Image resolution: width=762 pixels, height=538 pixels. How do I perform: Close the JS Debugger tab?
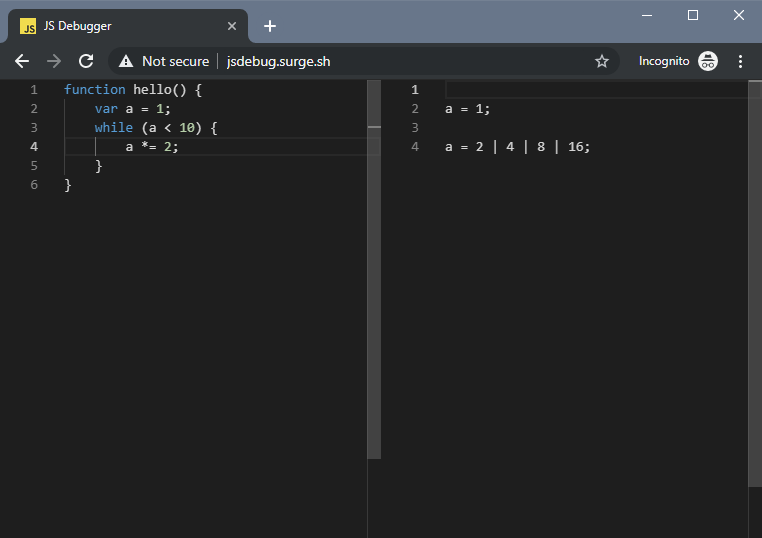pos(232,26)
